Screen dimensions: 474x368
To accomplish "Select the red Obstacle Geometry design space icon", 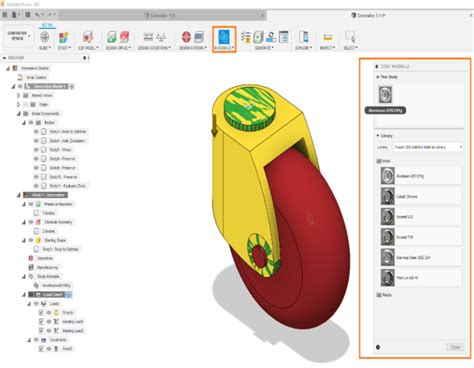I will click(x=125, y=37).
